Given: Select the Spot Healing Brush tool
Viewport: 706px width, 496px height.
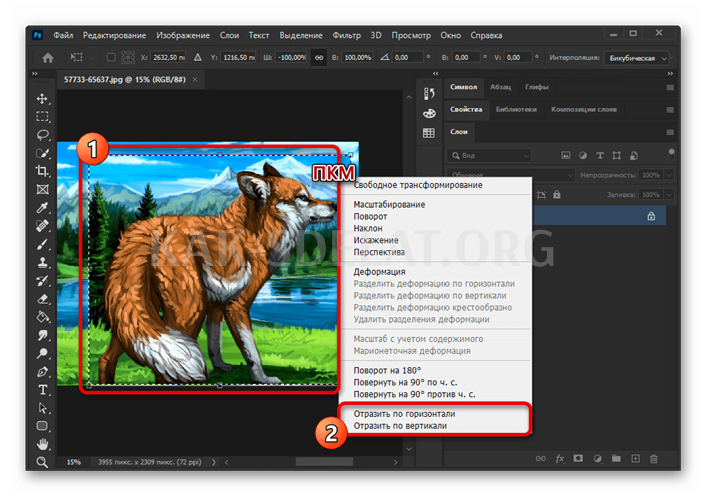Looking at the screenshot, I should point(42,226).
